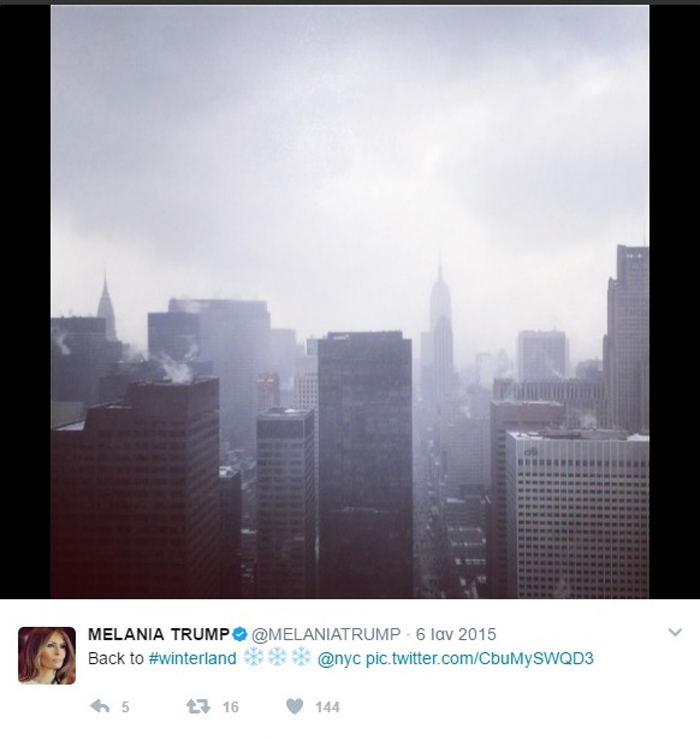
Task: Open the pic.twitter.com/CbuMySWQD3 link
Action: [480, 658]
